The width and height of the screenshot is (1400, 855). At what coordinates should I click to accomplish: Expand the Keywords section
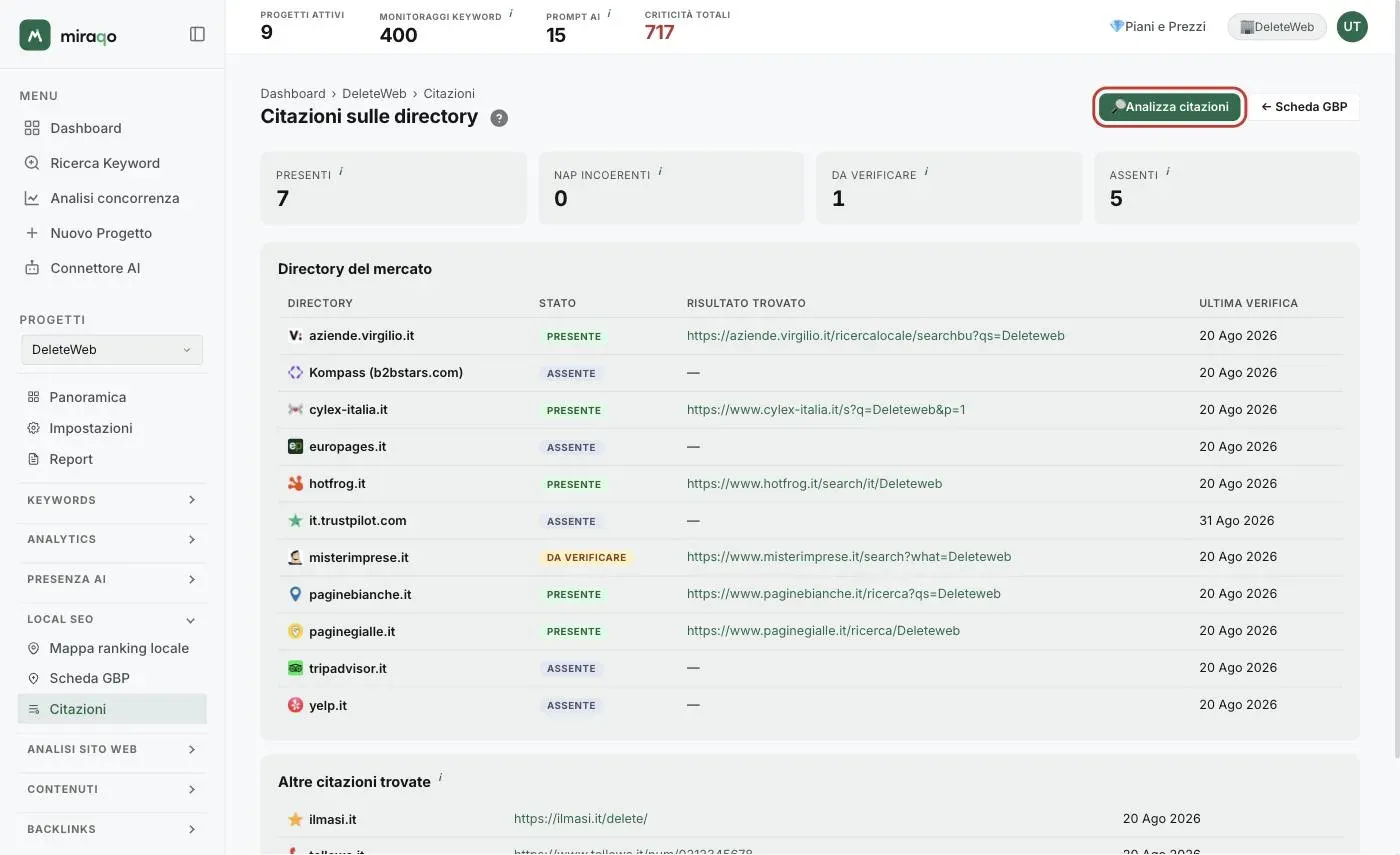[x=112, y=500]
